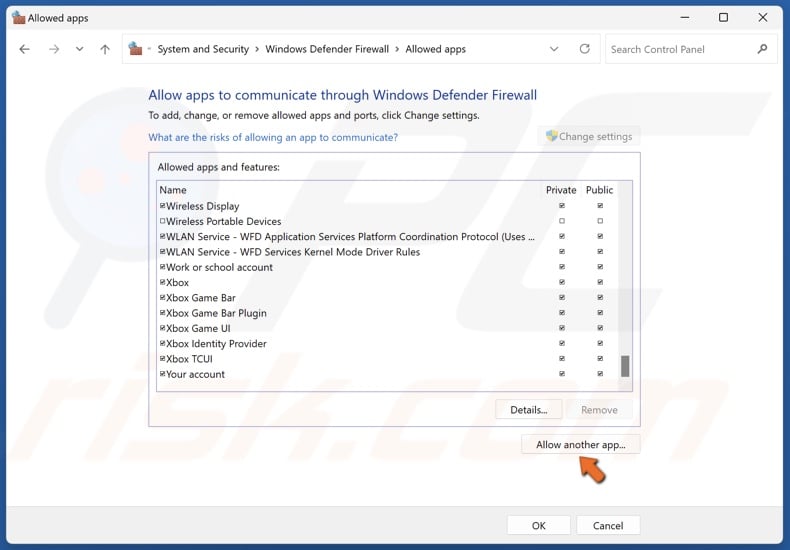Click Allow another app button
The image size is (790, 550).
[x=580, y=444]
